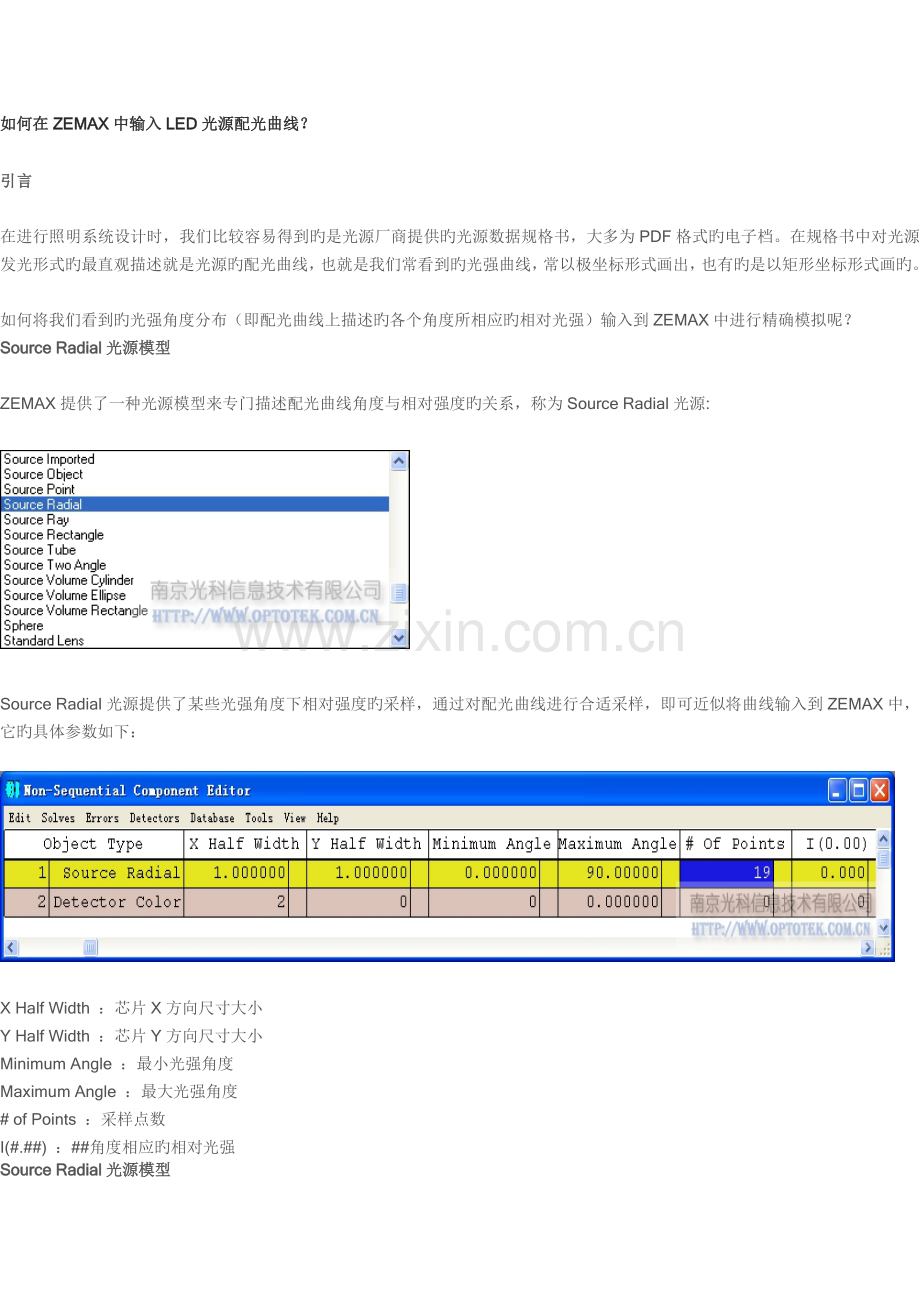
Task: Open the Detectors menu
Action: (x=154, y=818)
